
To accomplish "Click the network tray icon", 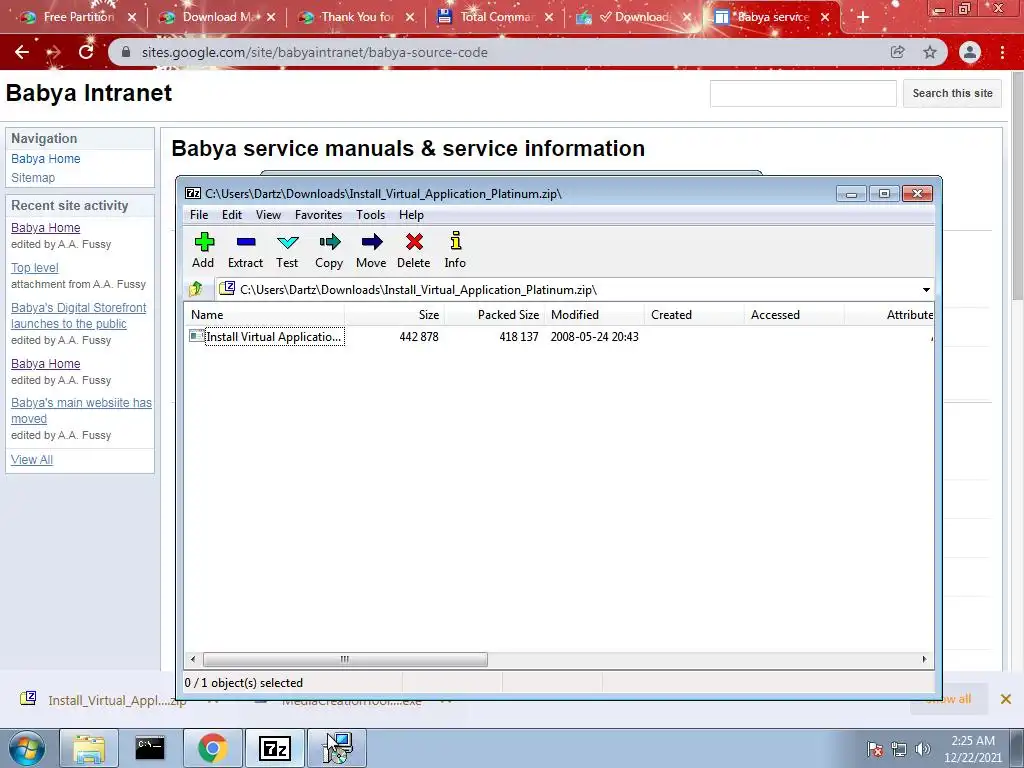I will (x=899, y=749).
